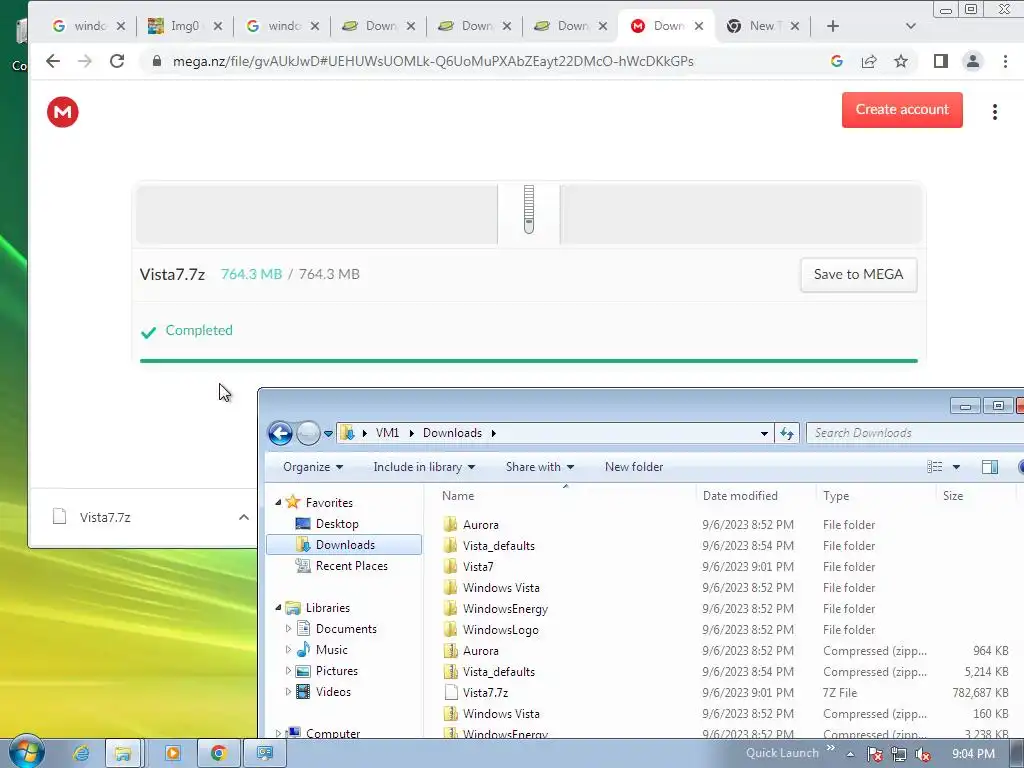Open Windows Media Player taskbar icon
The image size is (1024, 768).
click(x=173, y=753)
